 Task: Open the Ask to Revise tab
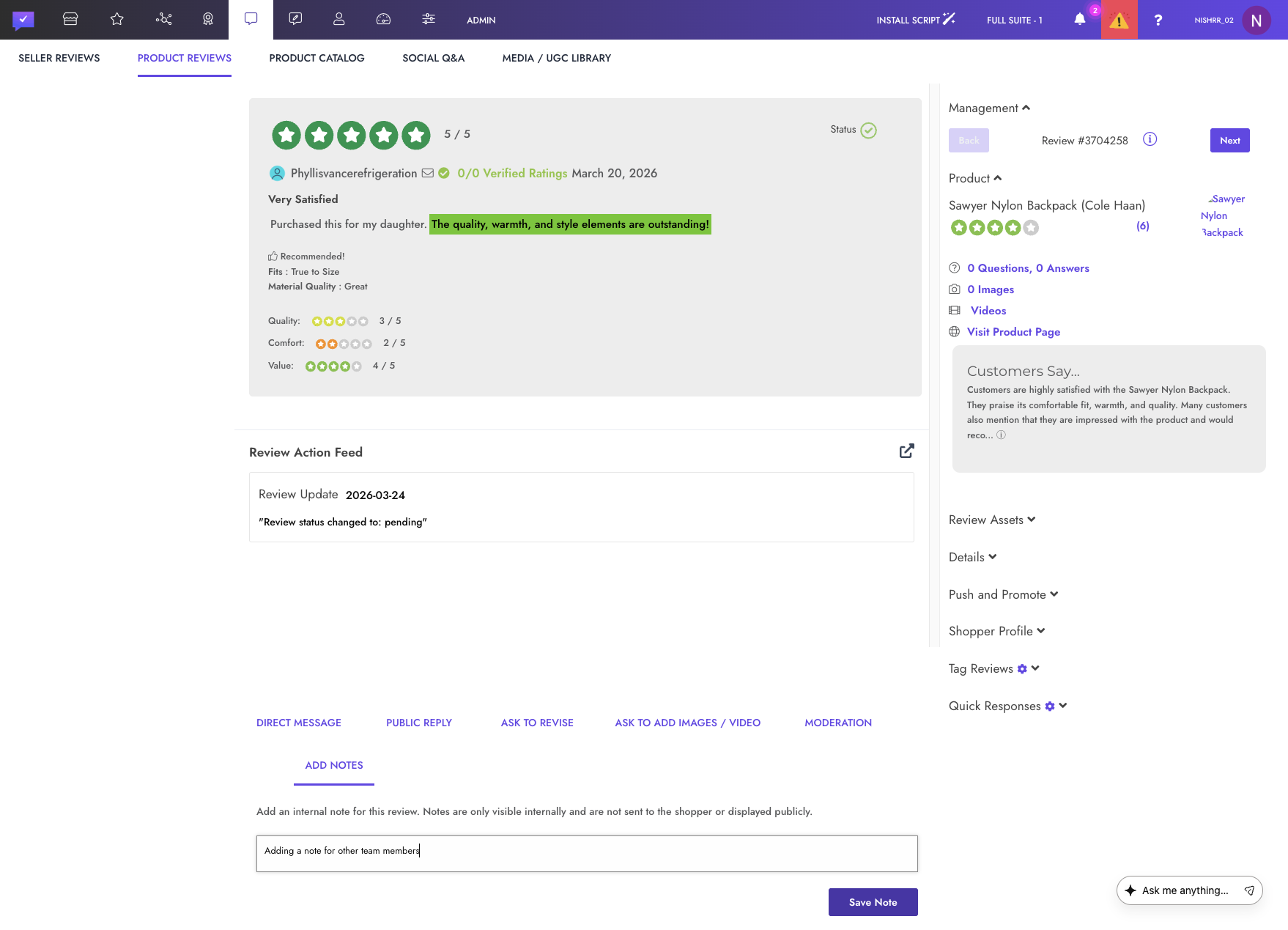coord(537,723)
